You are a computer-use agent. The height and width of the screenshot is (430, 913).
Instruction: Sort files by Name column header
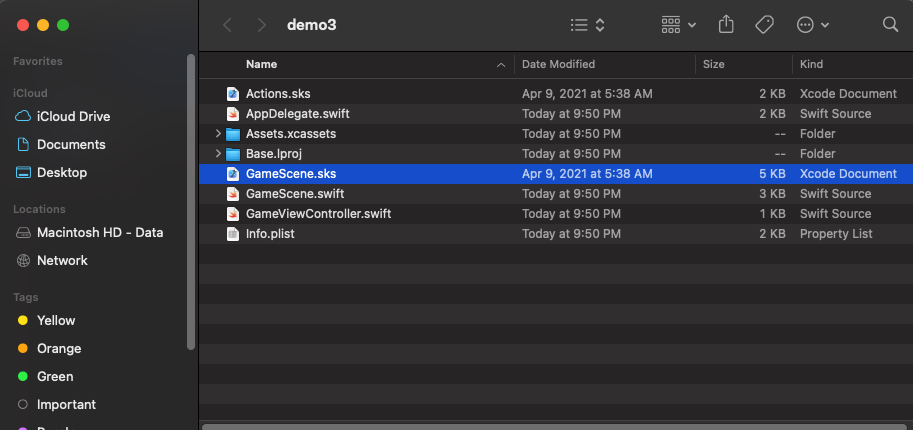coord(262,64)
